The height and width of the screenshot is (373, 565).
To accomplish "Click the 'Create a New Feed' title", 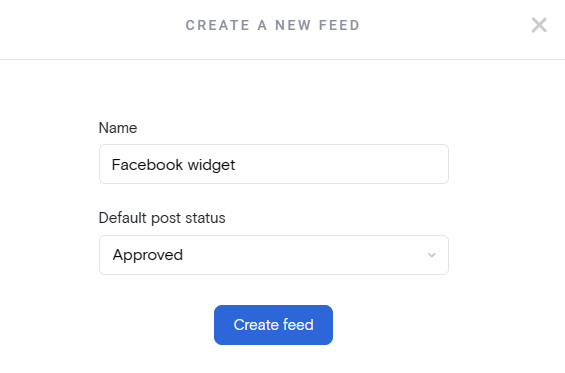I will tap(273, 25).
